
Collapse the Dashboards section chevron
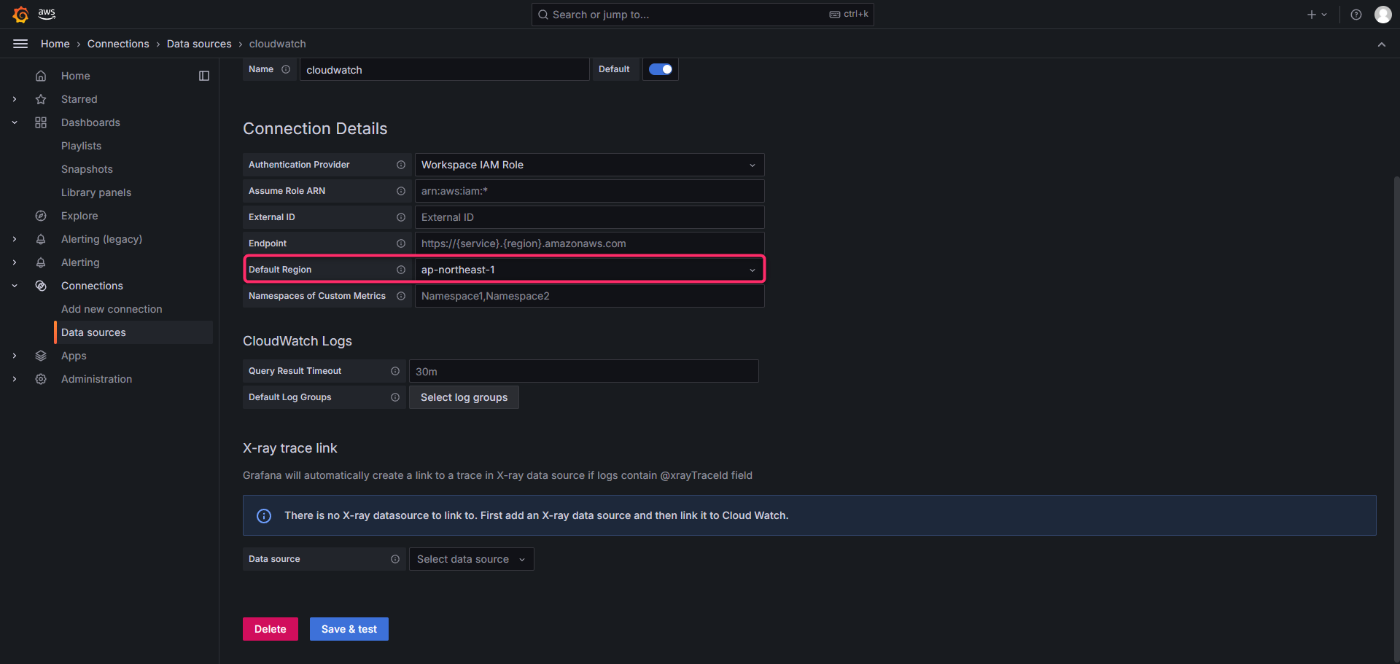coord(14,122)
